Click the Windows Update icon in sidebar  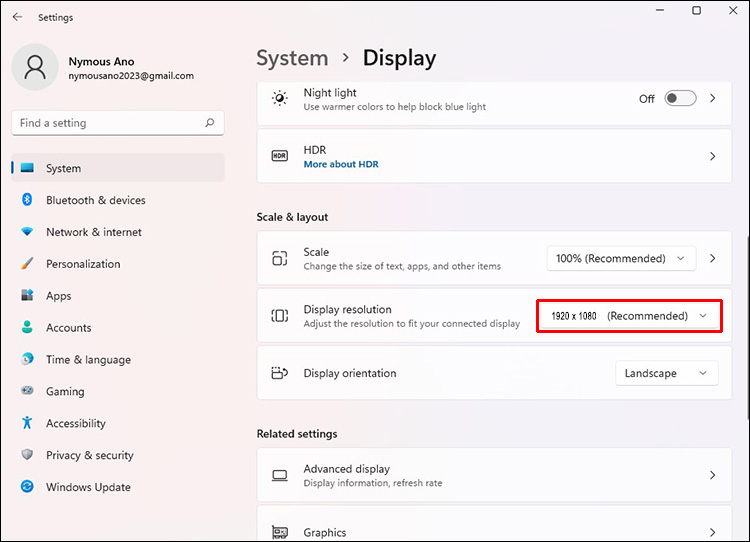(27, 487)
